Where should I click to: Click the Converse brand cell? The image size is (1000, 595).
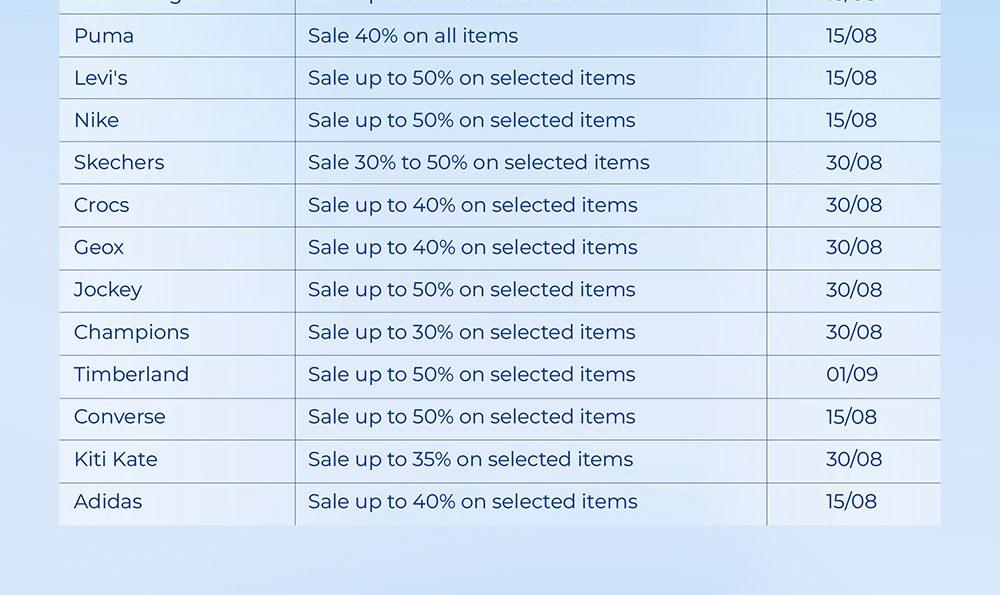pos(120,416)
